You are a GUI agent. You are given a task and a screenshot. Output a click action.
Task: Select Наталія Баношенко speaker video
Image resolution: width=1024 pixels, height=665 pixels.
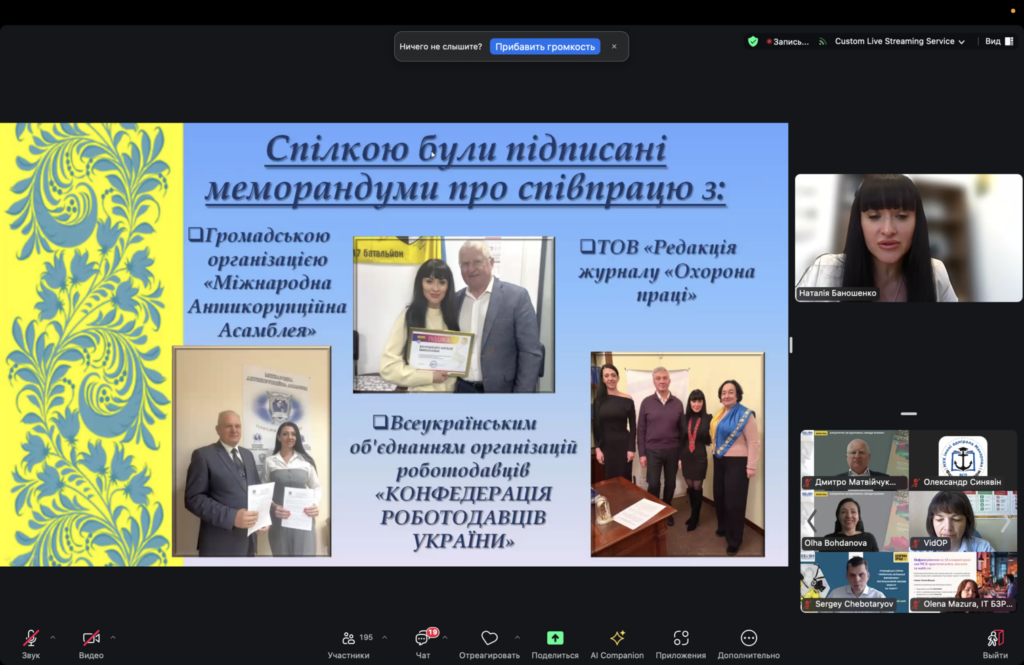908,238
